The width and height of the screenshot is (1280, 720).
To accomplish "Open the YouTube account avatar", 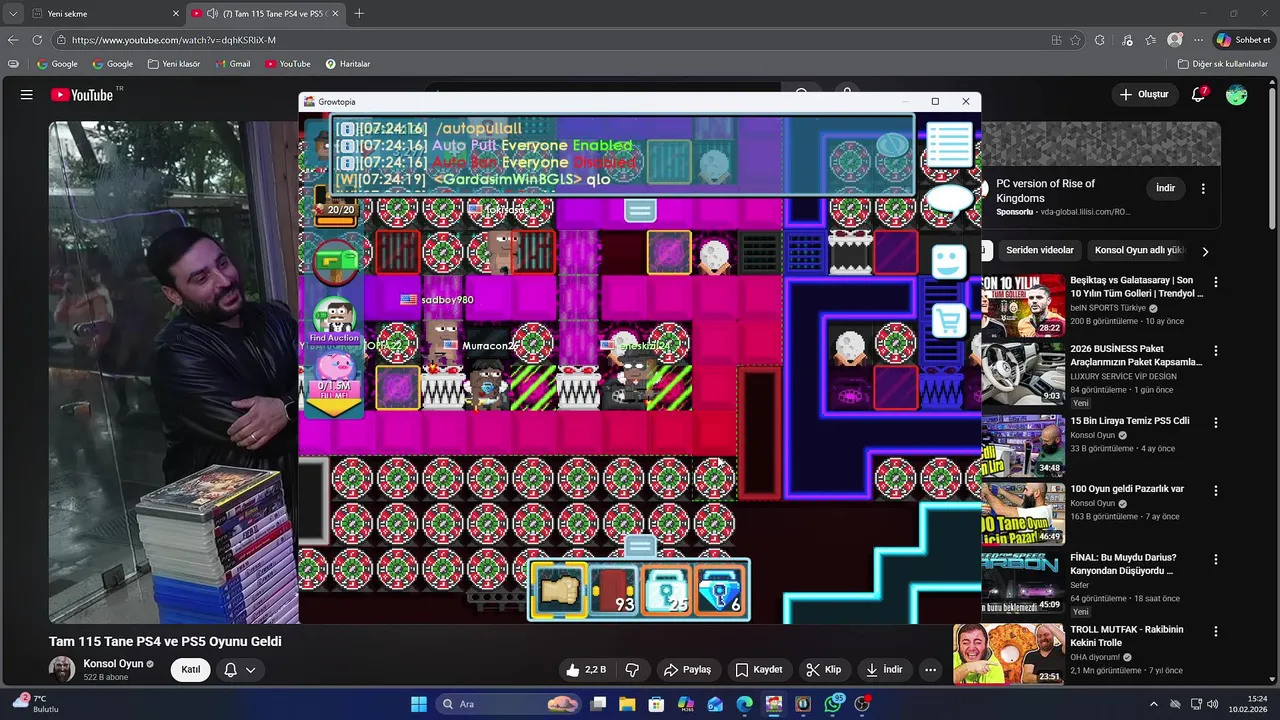I will pos(1237,94).
